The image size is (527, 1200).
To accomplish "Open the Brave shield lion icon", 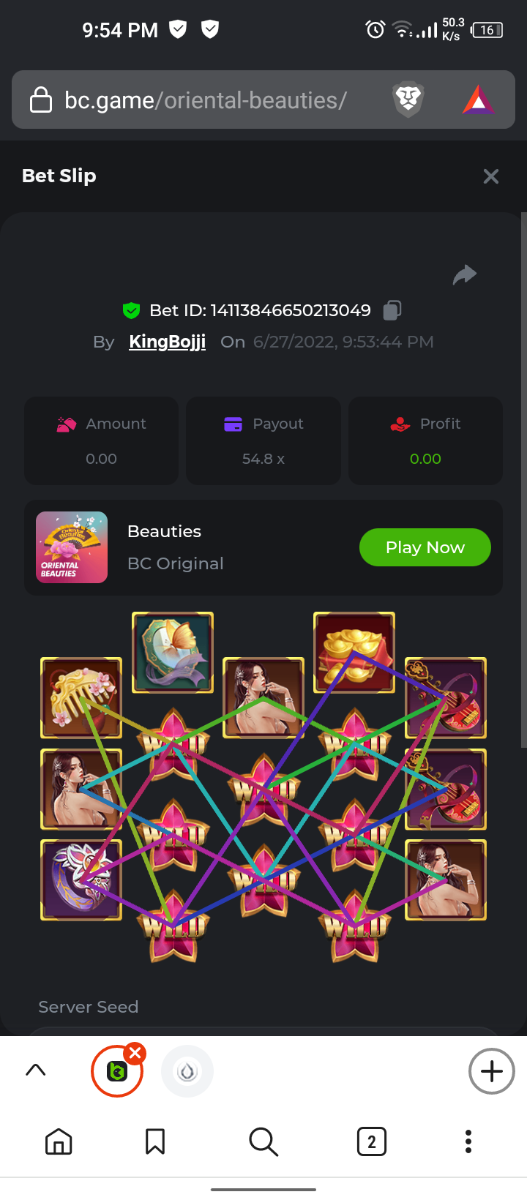I will (408, 100).
